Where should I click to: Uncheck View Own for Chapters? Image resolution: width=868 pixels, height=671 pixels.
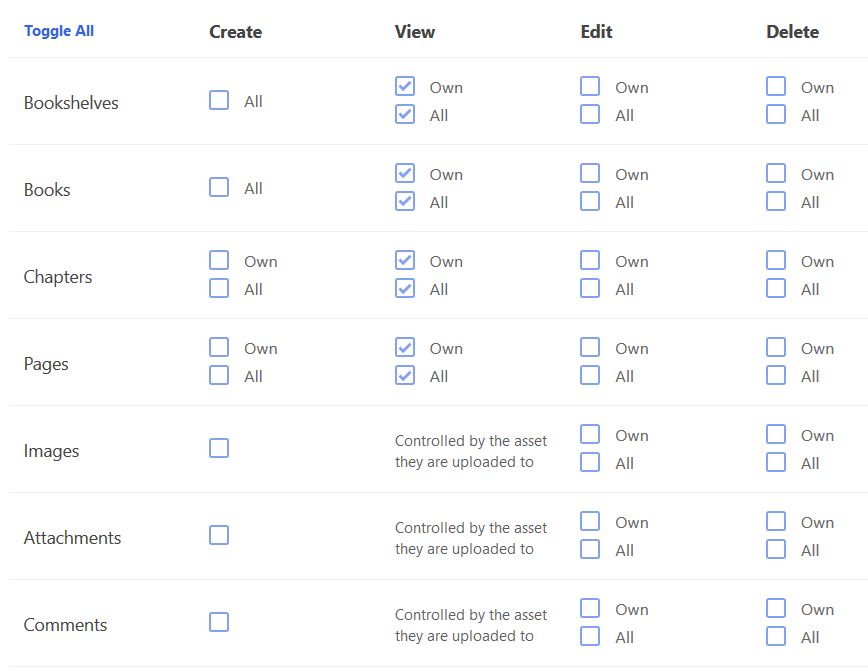point(405,260)
